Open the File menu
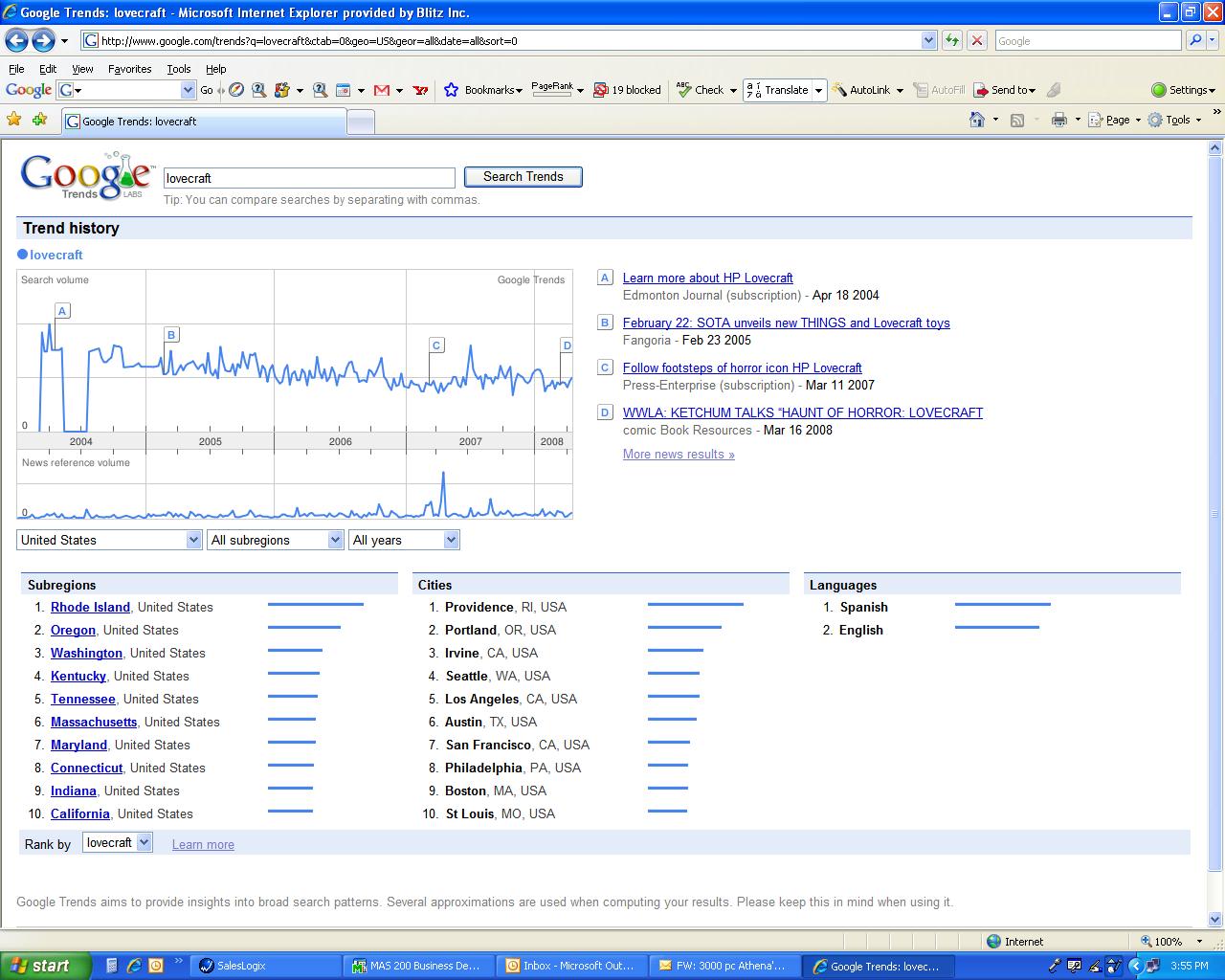The image size is (1225, 980). (x=16, y=69)
